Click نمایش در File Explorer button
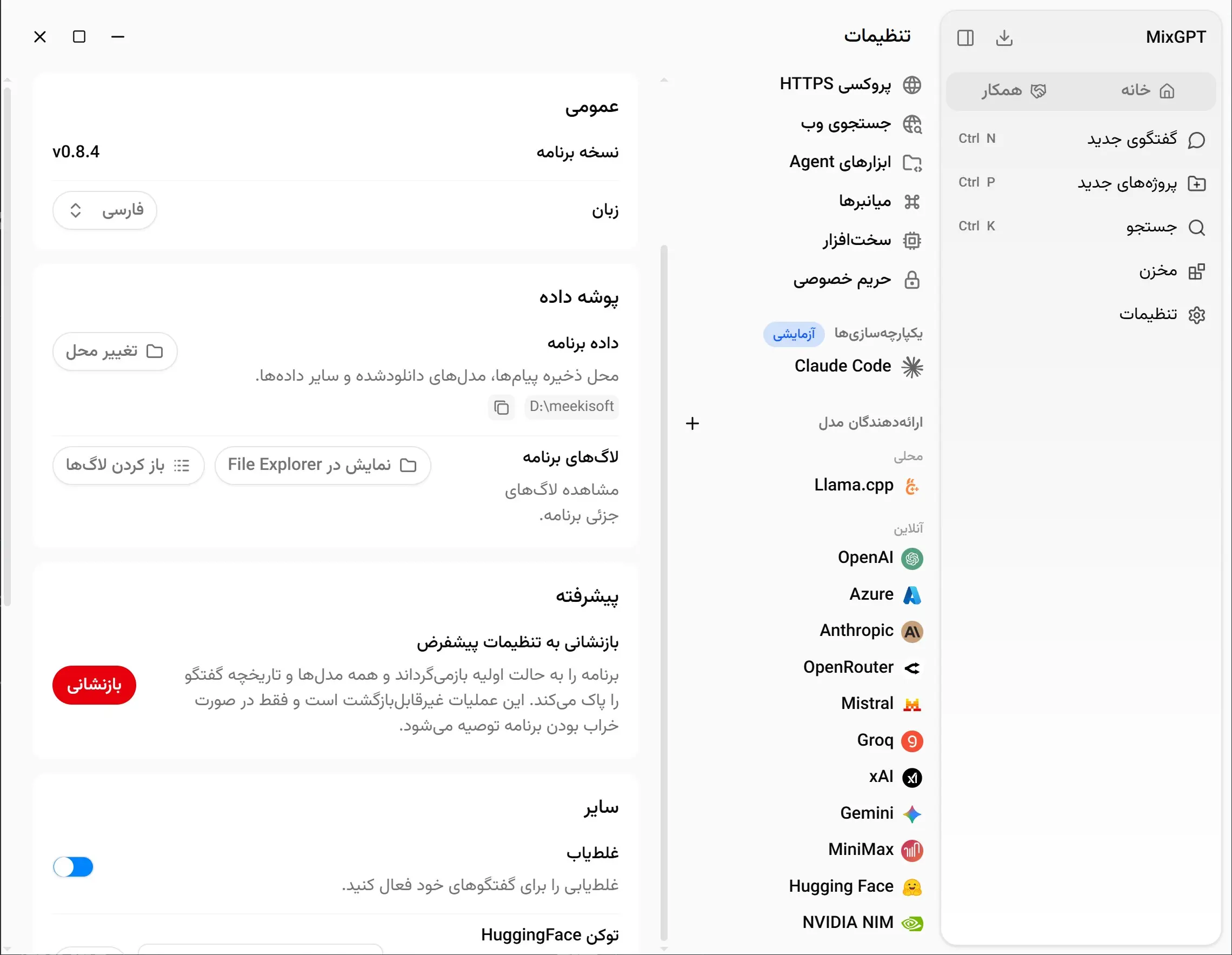The height and width of the screenshot is (955, 1232). point(323,465)
